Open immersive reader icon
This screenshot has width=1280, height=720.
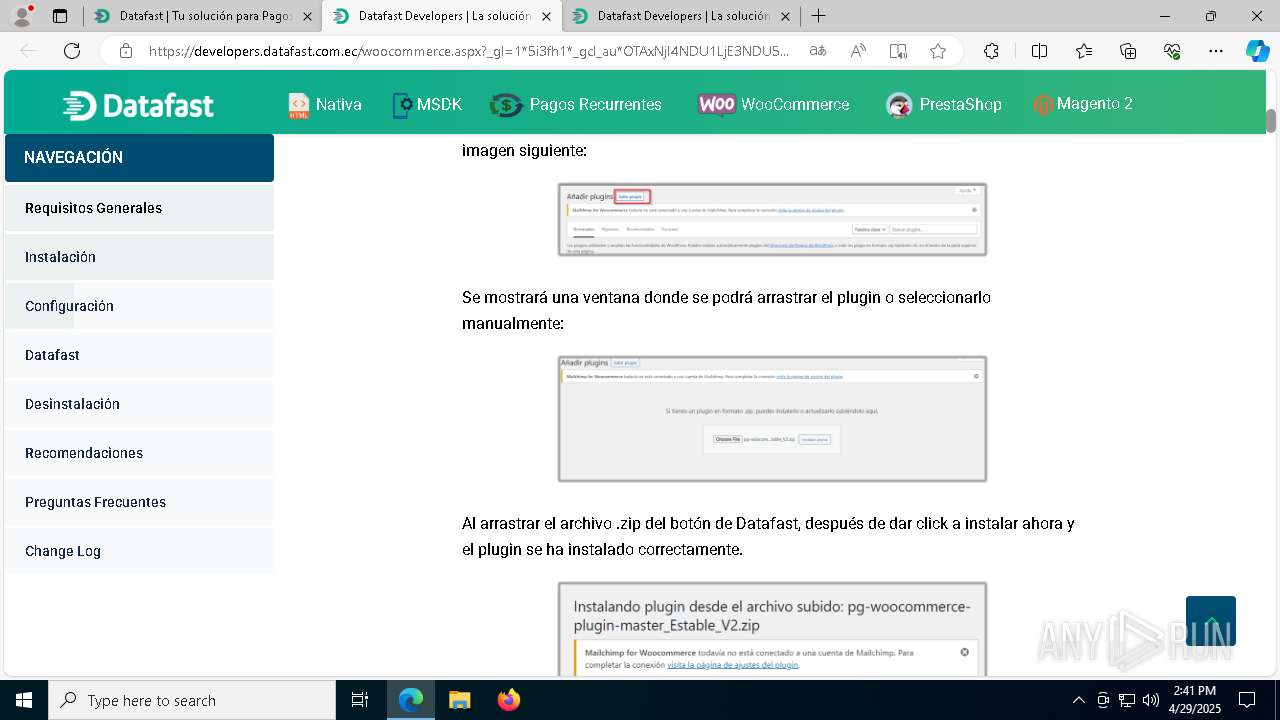[x=898, y=51]
